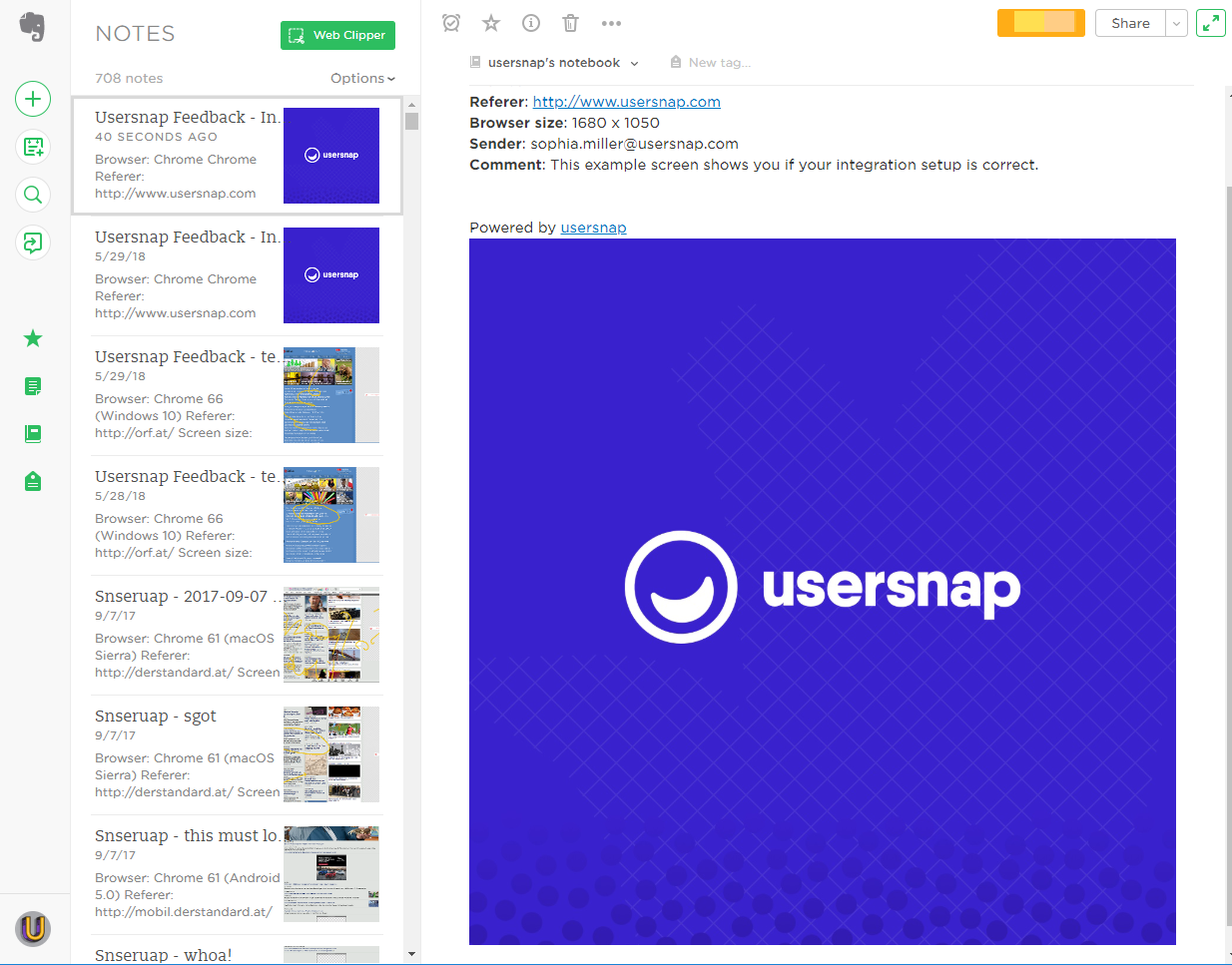Viewport: 1232px width, 965px height.
Task: Click the tag icon beside New tag
Action: [676, 62]
